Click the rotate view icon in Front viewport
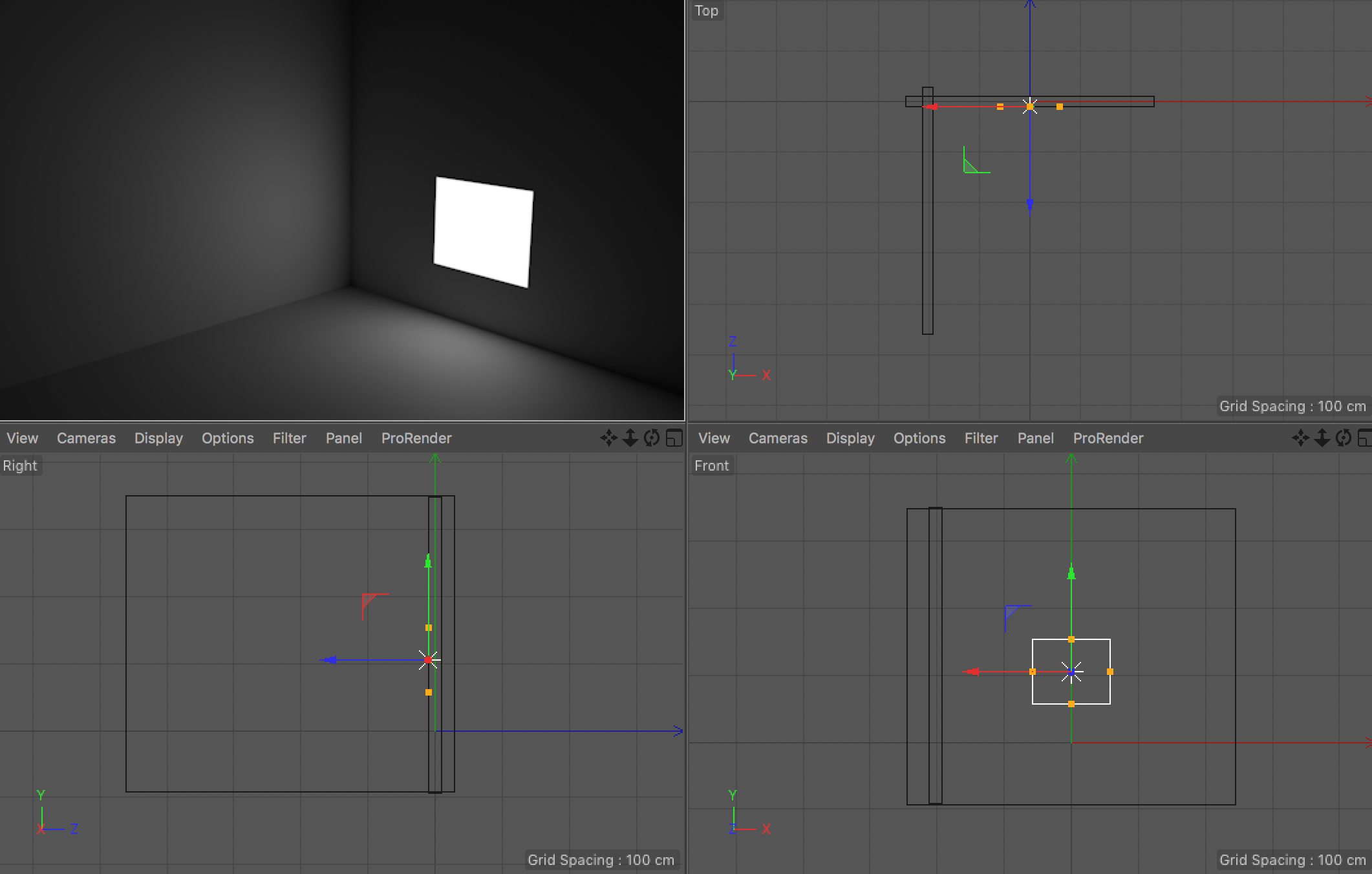The width and height of the screenshot is (1372, 874). tap(1344, 438)
